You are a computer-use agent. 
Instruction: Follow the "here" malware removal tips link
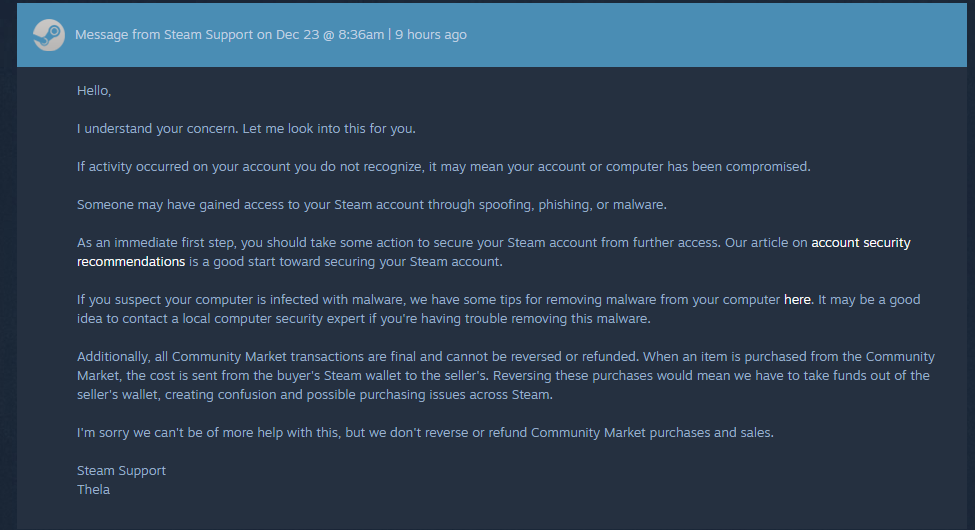coord(797,299)
